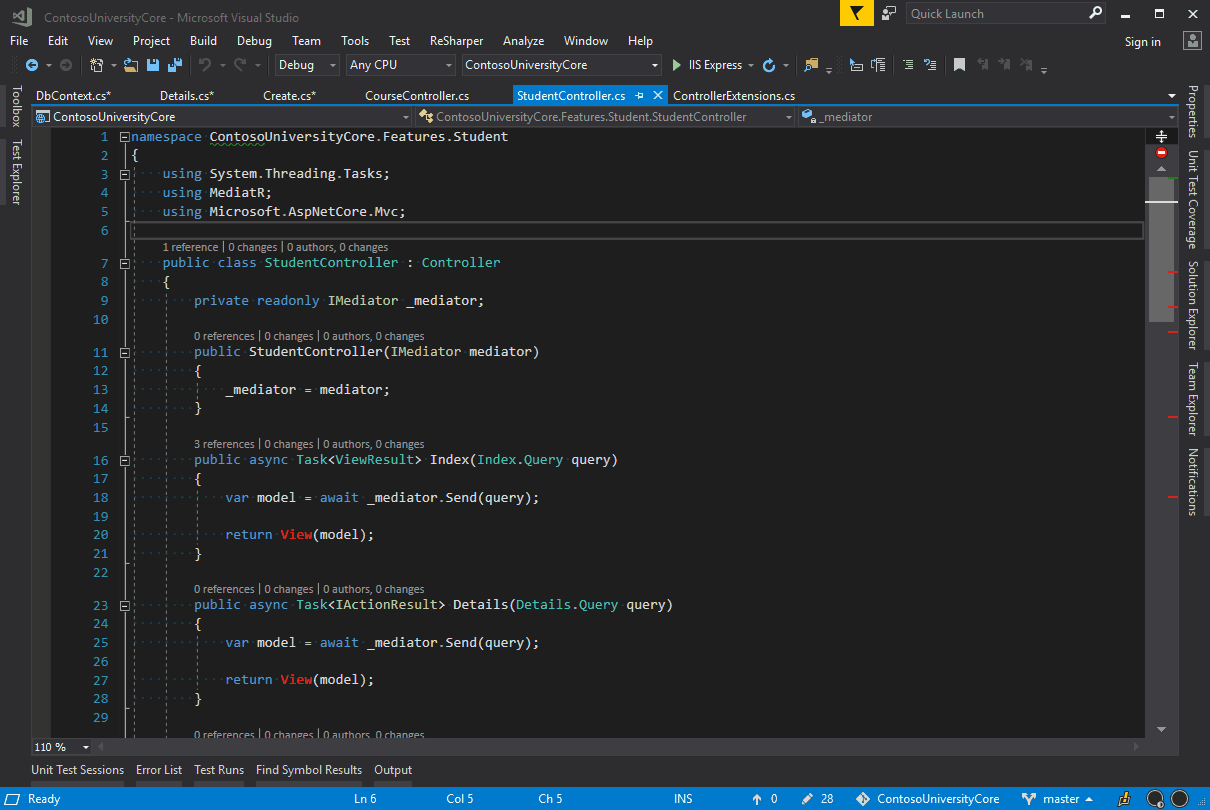Click ContosoUniversityCore repository in status bar
Screen dimensions: 1210x810
928,799
